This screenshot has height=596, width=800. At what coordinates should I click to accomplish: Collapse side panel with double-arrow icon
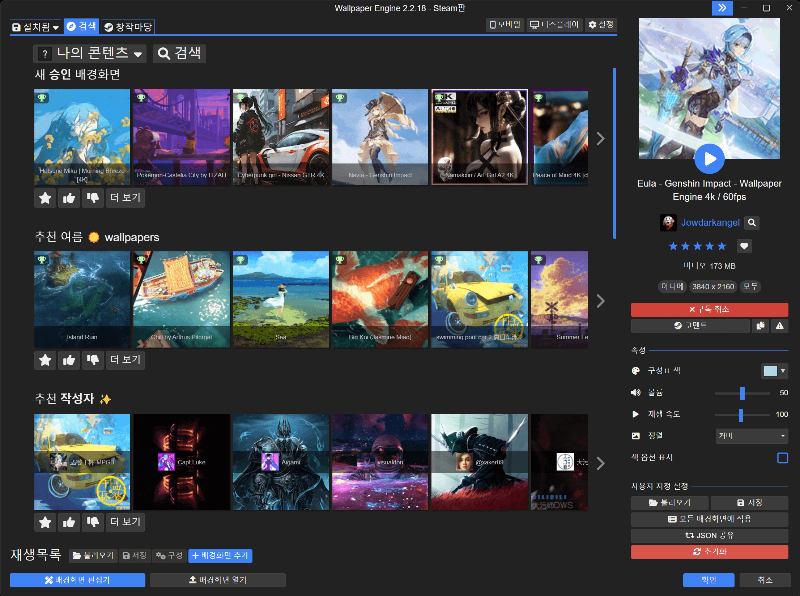(x=722, y=8)
